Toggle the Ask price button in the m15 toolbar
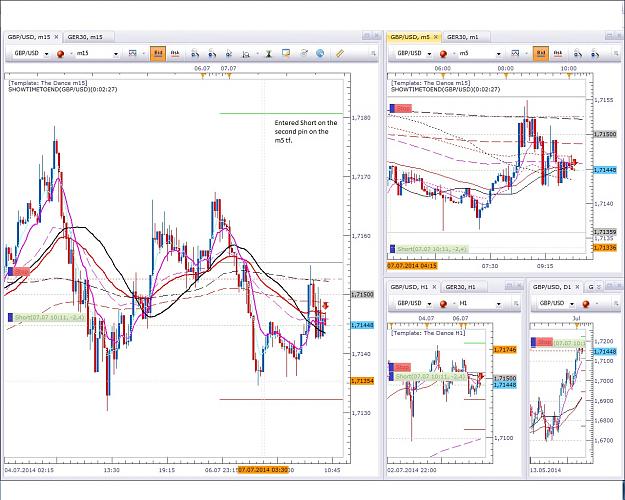Screen dimensions: 625x500 tap(175, 53)
